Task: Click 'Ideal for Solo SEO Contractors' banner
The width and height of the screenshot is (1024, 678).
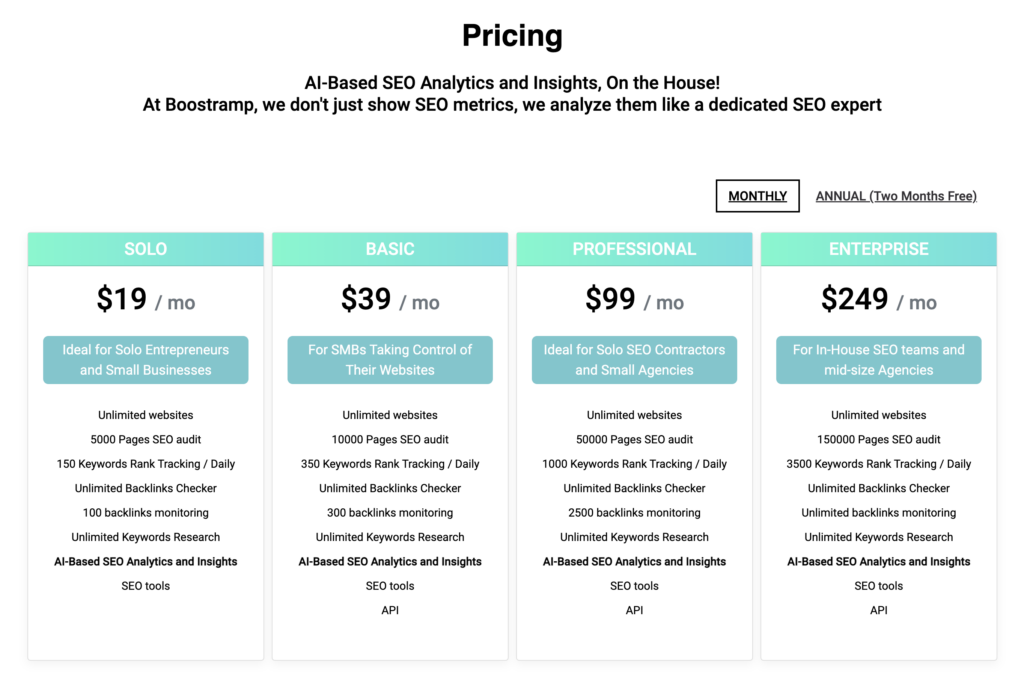Action: [x=634, y=360]
